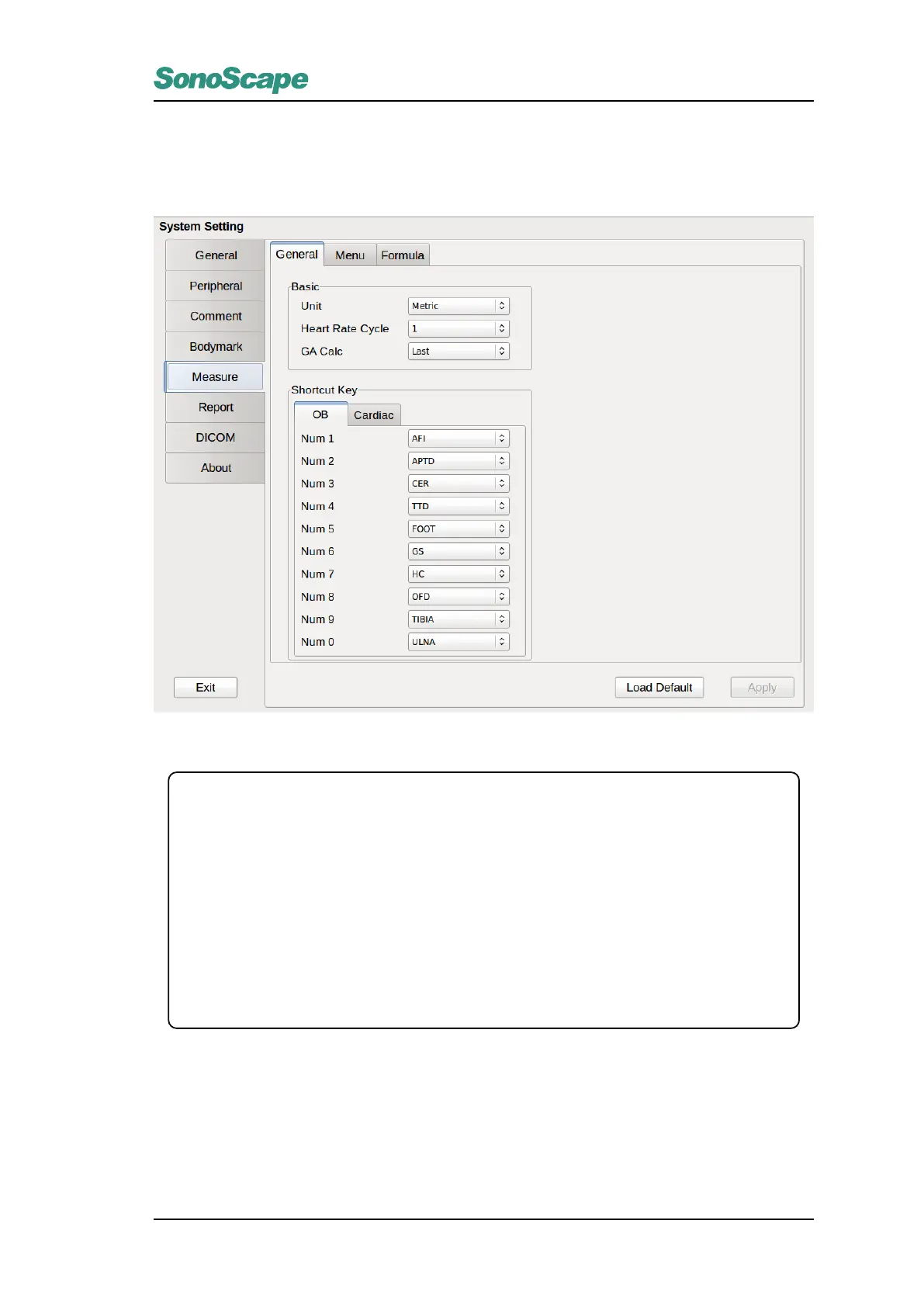This screenshot has width=924, height=1307.
Task: Click the System Setting window title
Action: [202, 227]
